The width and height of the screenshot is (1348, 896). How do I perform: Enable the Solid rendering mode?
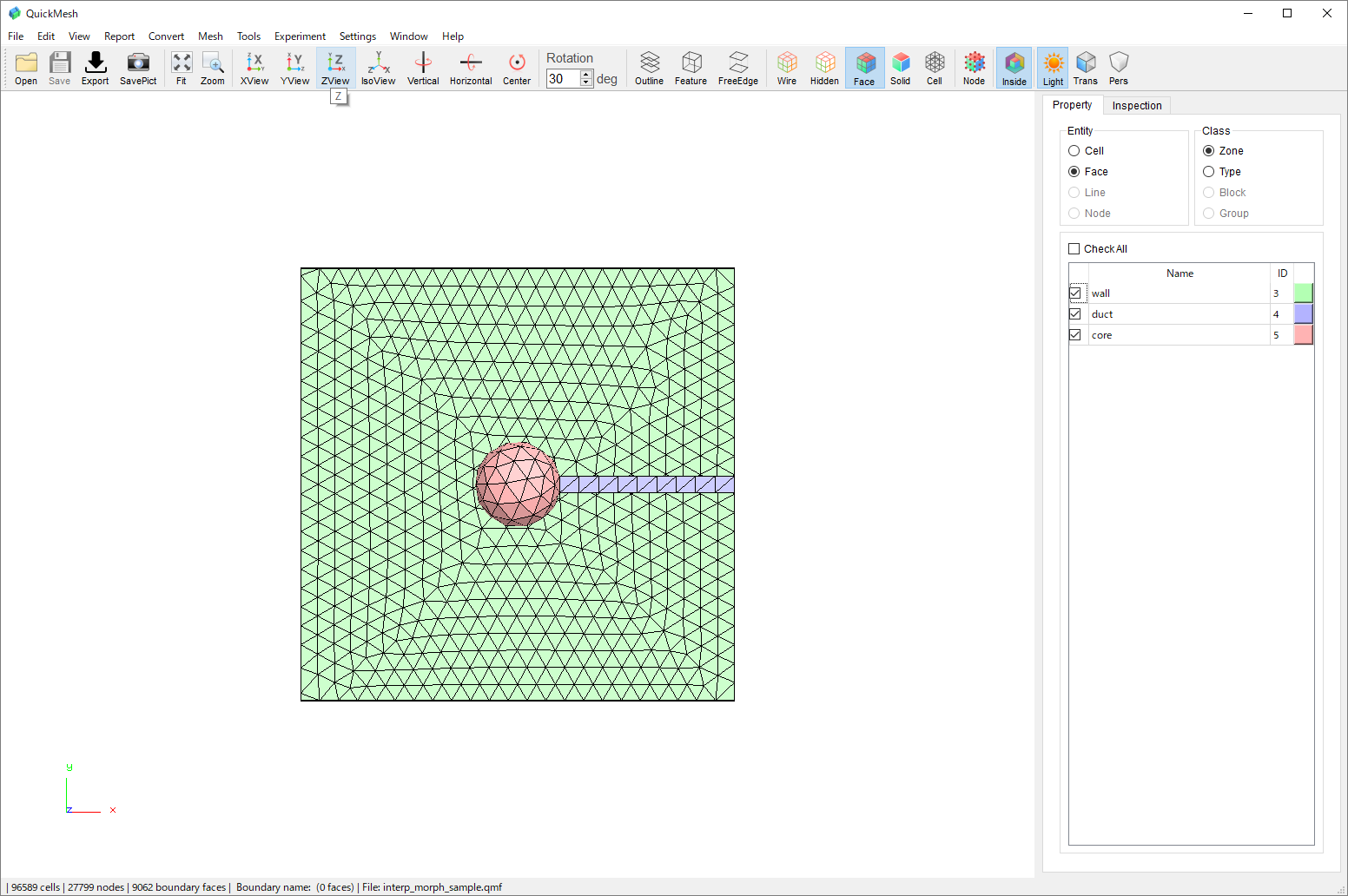tap(901, 67)
